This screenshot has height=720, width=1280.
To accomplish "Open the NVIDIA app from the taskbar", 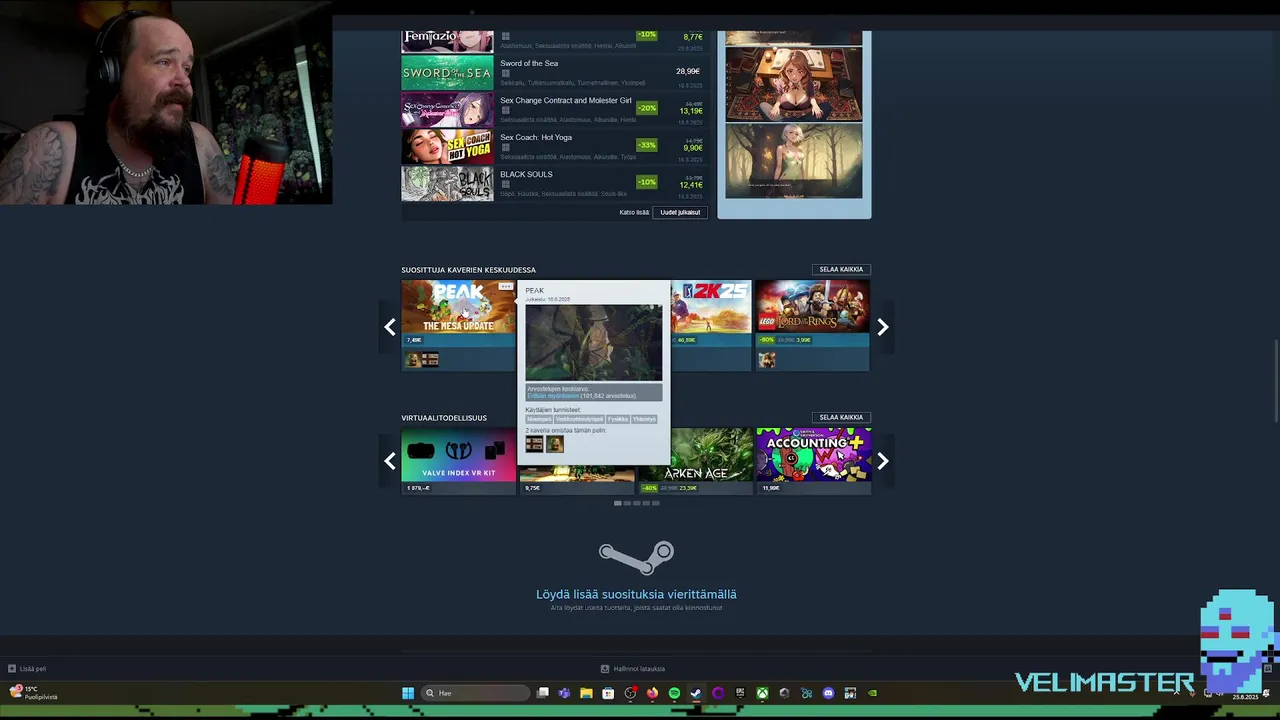I will [x=872, y=693].
